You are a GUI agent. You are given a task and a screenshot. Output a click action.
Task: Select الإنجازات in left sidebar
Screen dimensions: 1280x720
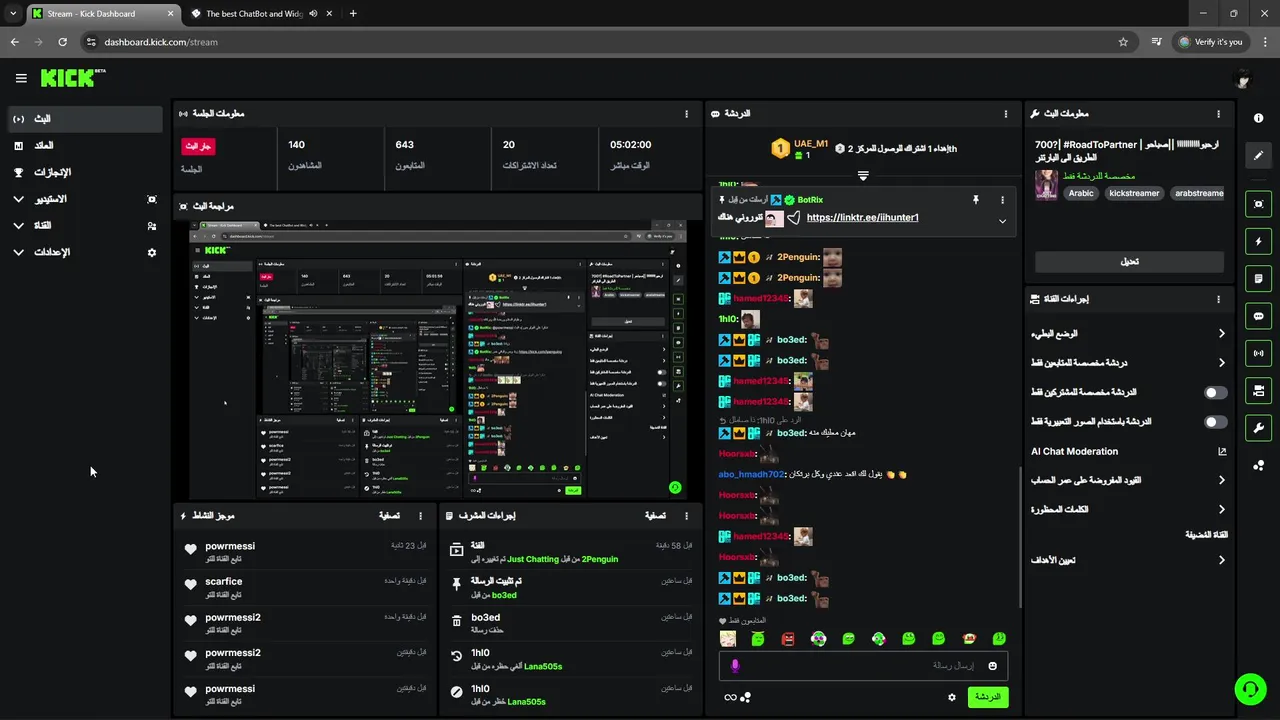(85, 172)
